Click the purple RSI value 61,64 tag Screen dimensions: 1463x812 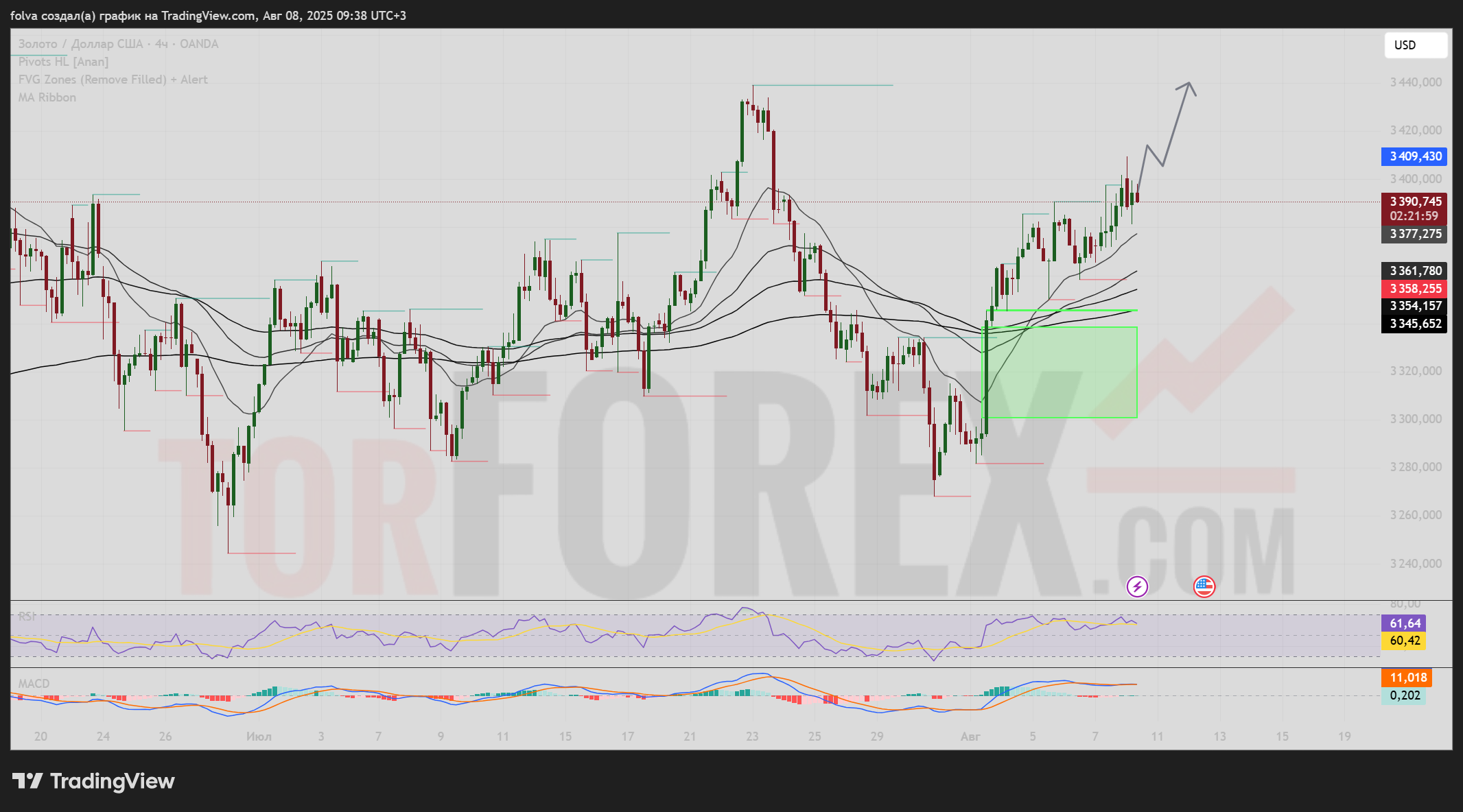coord(1404,623)
